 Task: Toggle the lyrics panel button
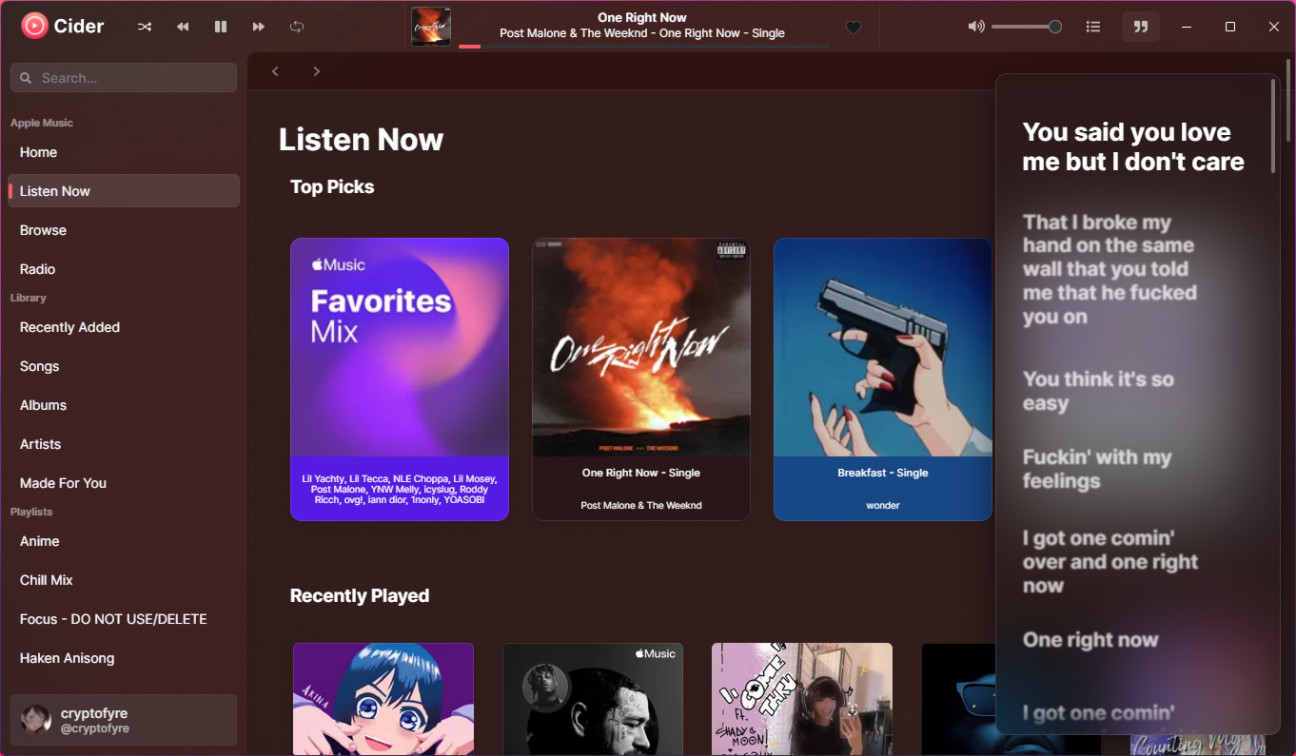coord(1140,27)
